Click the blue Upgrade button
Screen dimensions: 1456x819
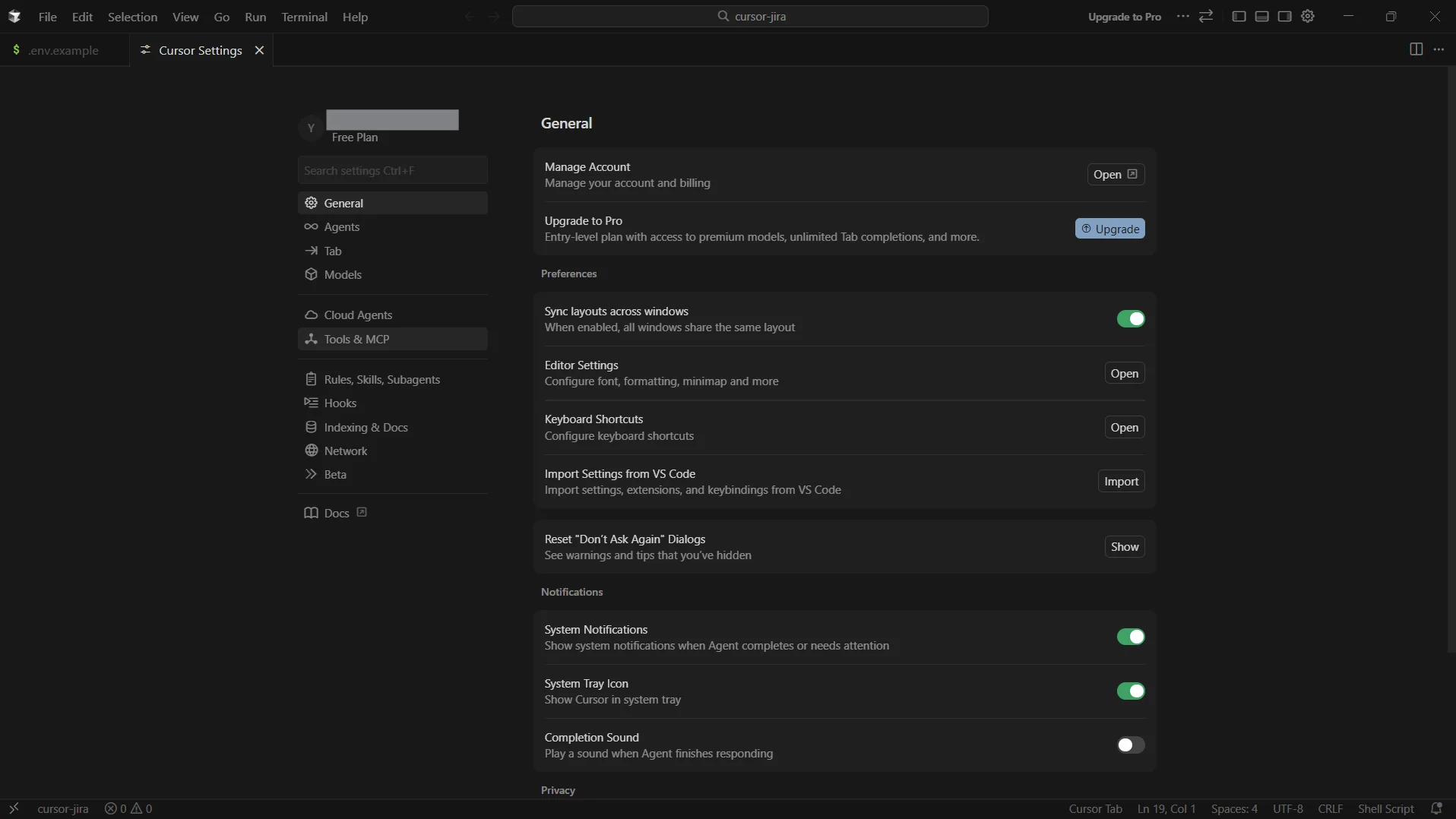1109,229
